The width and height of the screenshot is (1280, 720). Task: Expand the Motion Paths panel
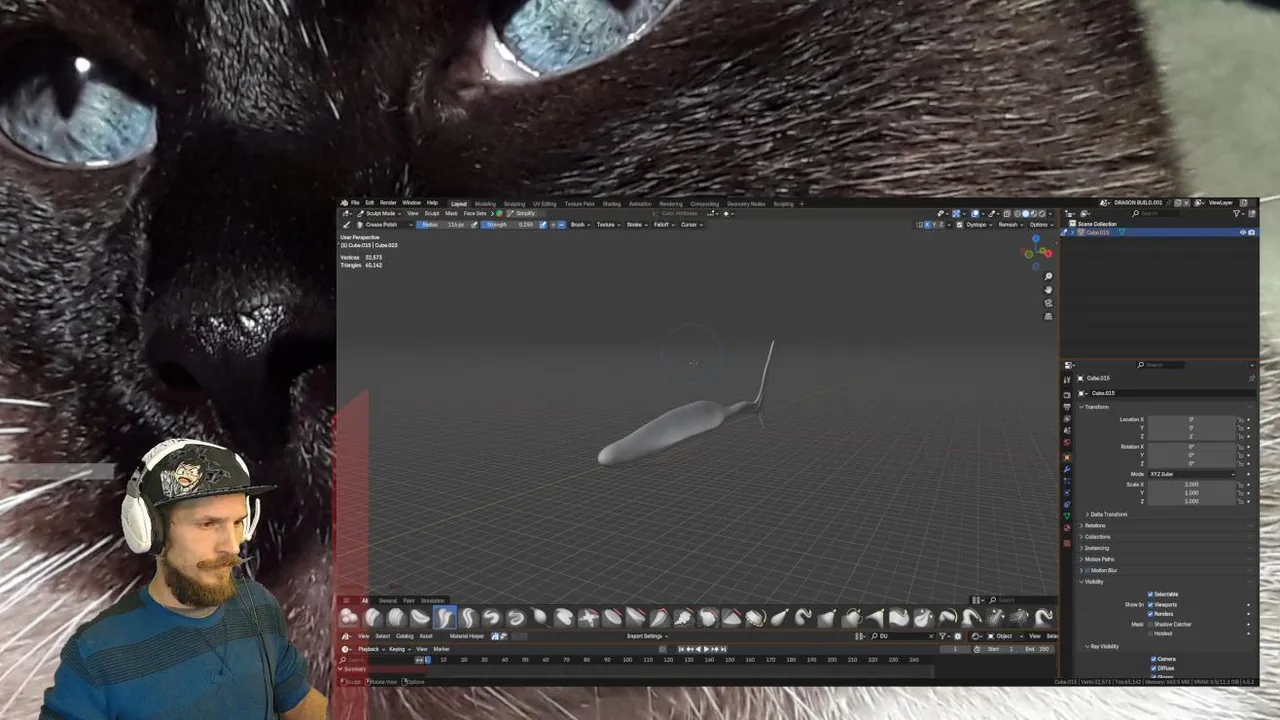[1098, 559]
